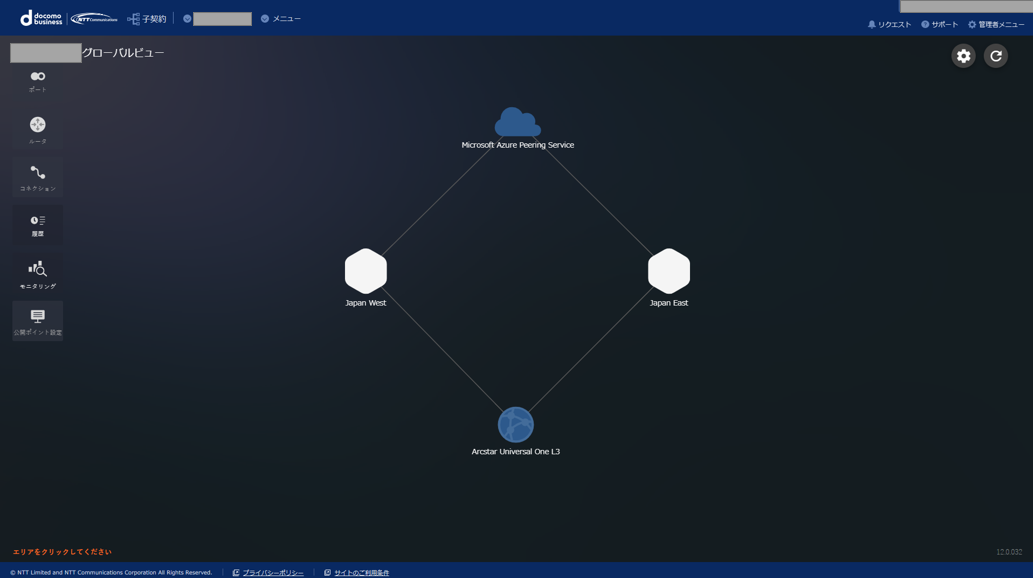Click the 'Microsoft Azure Peering Service' label text
Image resolution: width=1033 pixels, height=578 pixels.
518,145
